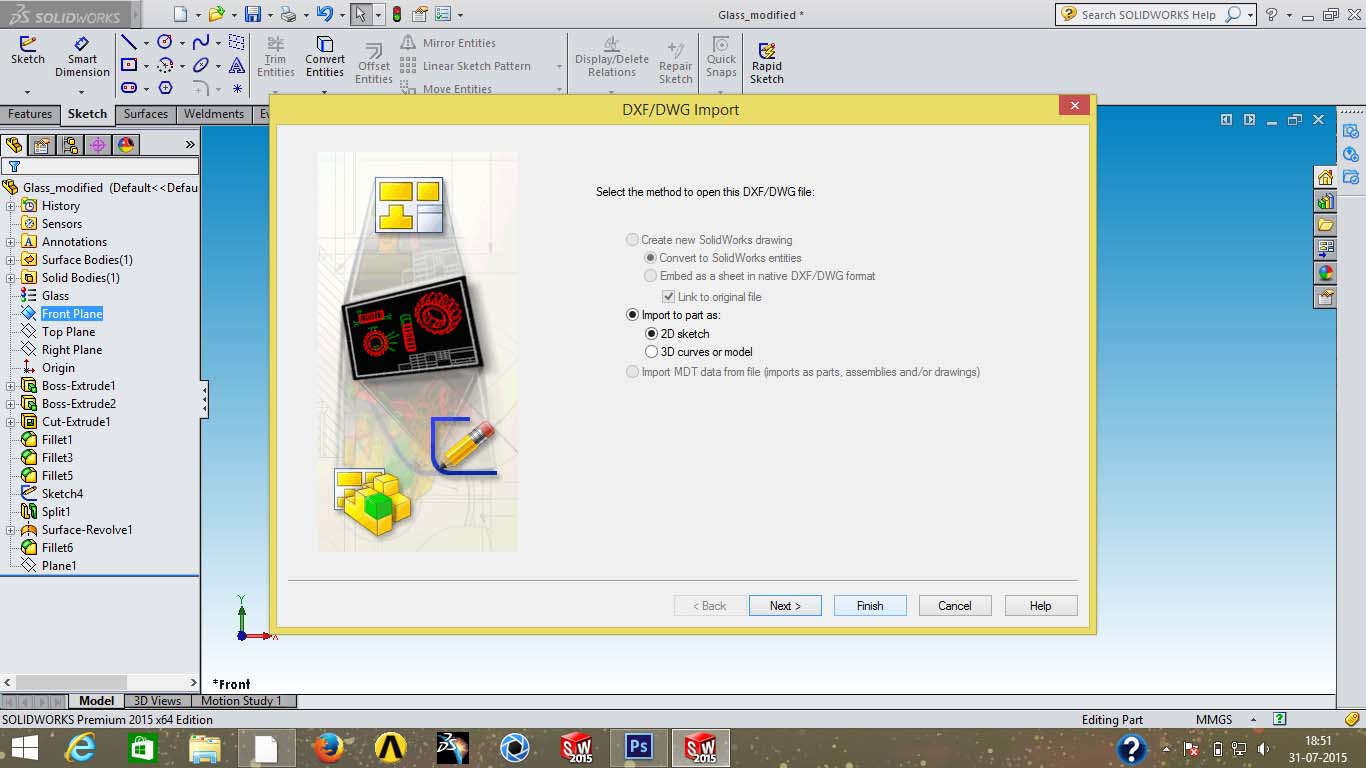The image size is (1366, 768).
Task: Expand the Boss-Extrude1 feature
Action: 11,386
